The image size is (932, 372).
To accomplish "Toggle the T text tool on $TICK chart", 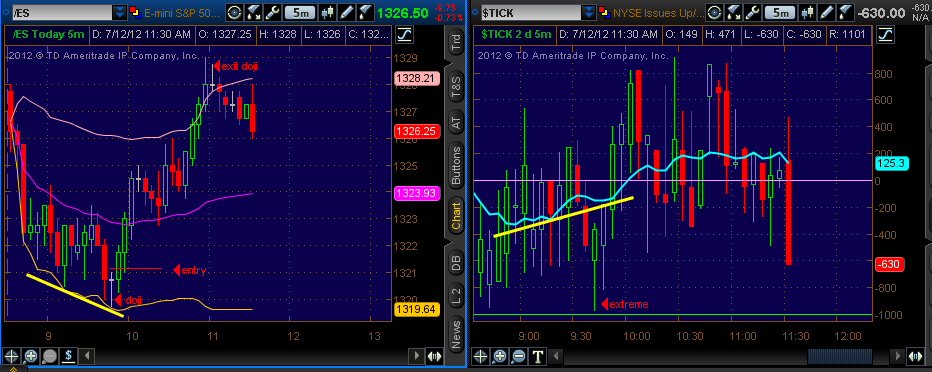I will coord(538,357).
